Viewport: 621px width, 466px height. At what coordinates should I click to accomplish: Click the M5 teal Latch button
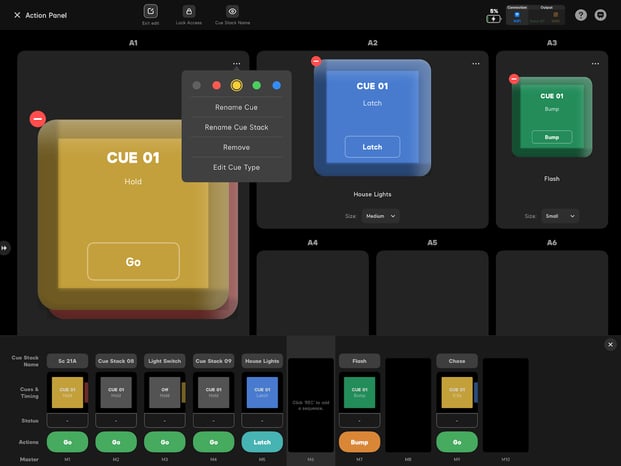[262, 442]
